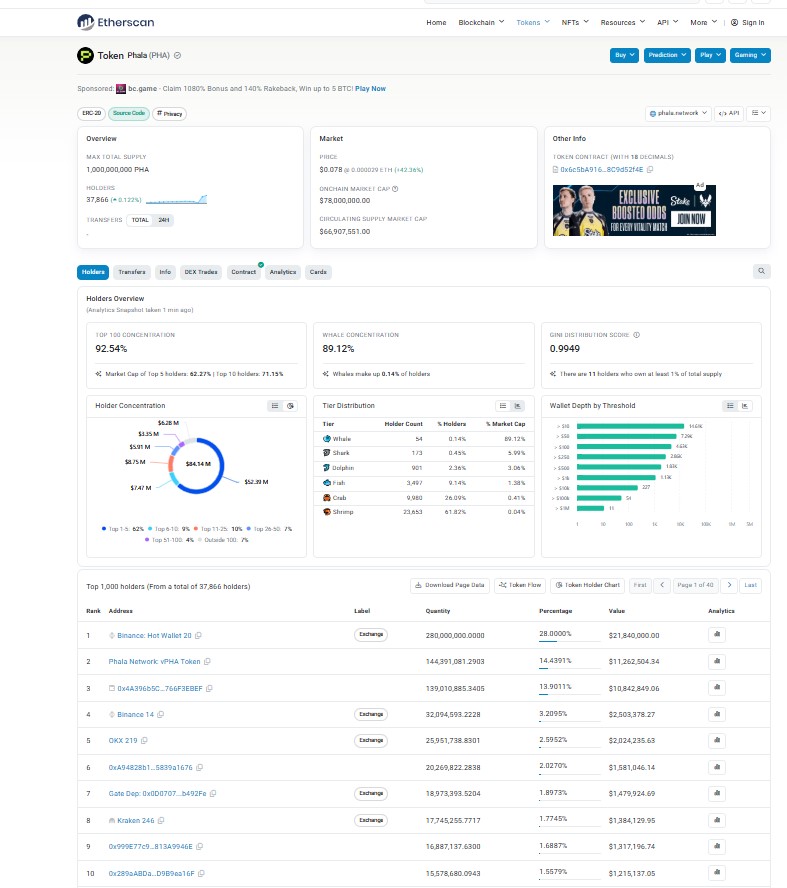Viewport: 787px width, 888px height.
Task: Open analytics for Kraken 246 row
Action: 717,819
